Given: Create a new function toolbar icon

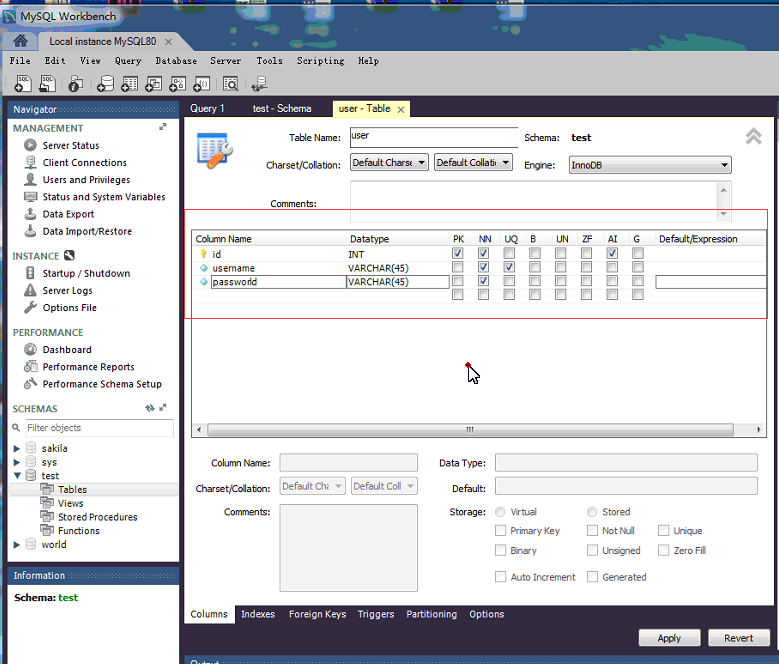Looking at the screenshot, I should tap(202, 83).
